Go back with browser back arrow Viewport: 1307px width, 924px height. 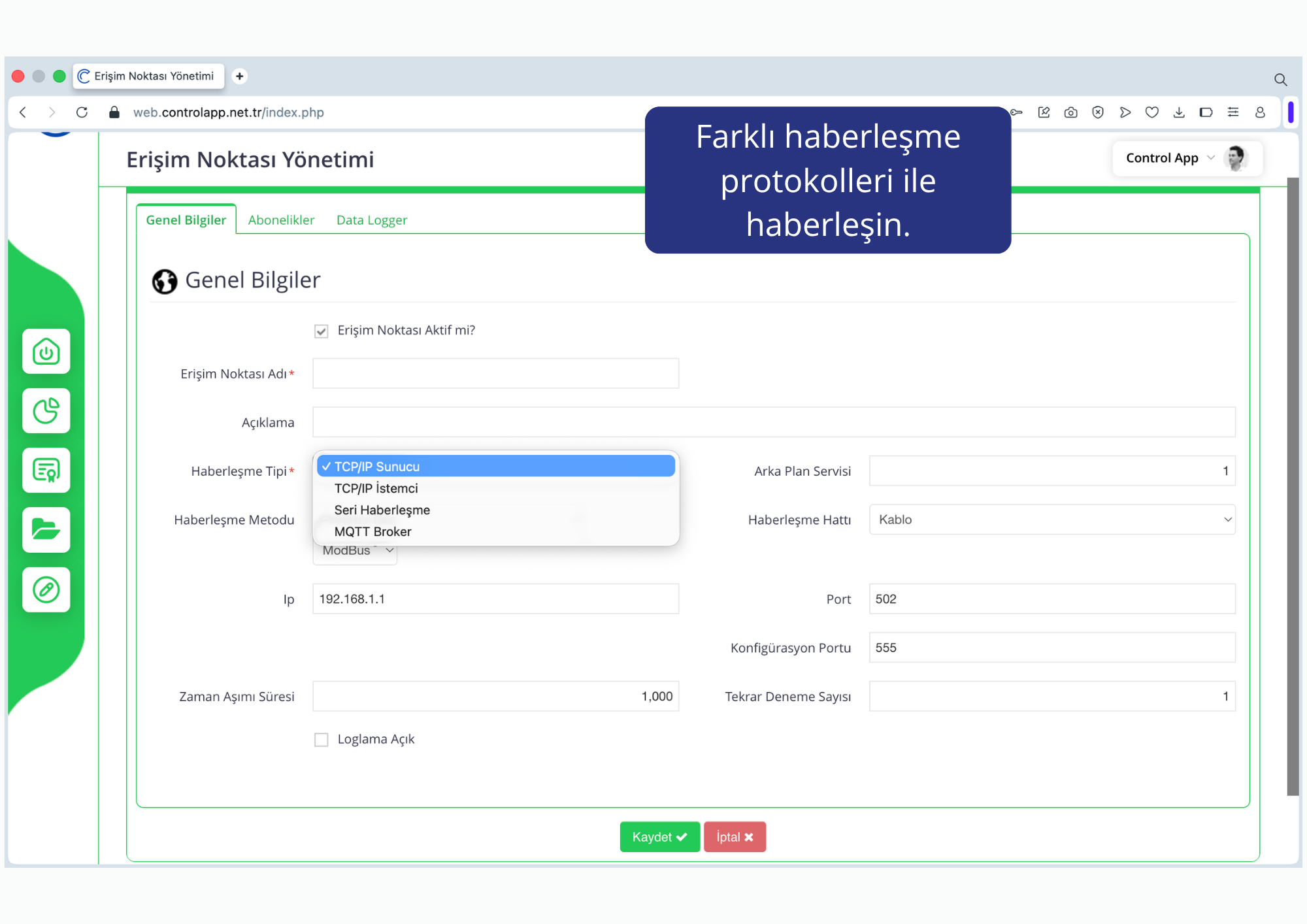pos(24,112)
